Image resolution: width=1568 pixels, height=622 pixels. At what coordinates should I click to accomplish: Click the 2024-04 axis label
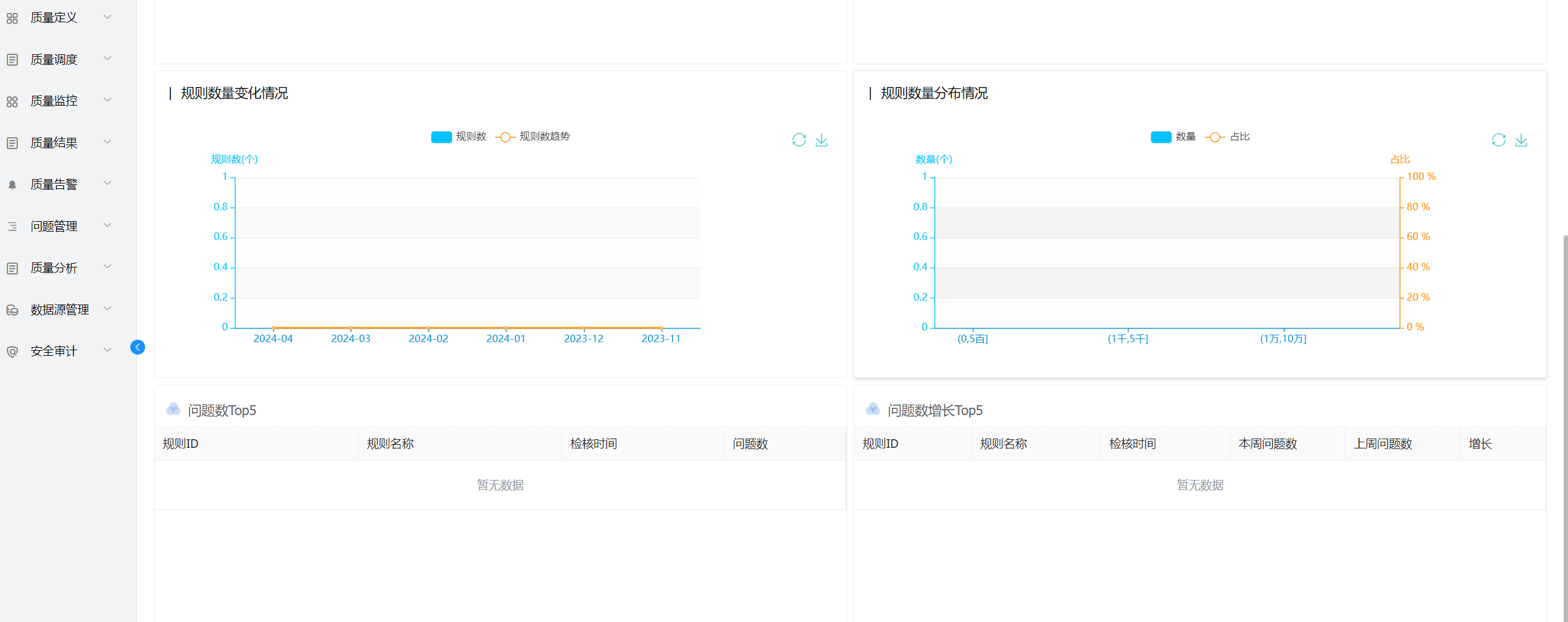(273, 338)
